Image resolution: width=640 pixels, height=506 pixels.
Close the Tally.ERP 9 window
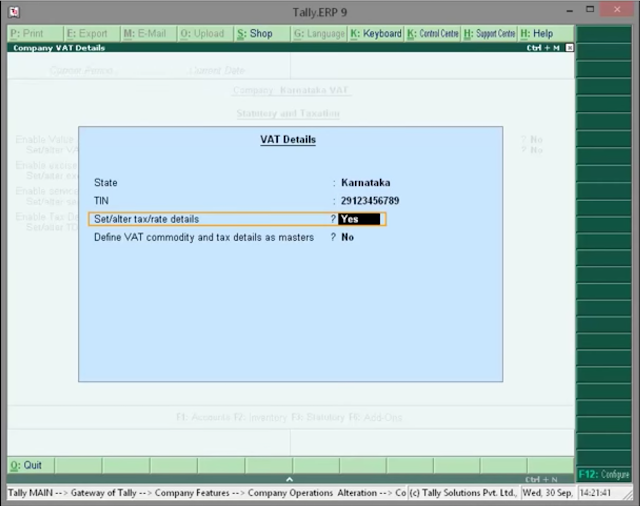coord(617,9)
